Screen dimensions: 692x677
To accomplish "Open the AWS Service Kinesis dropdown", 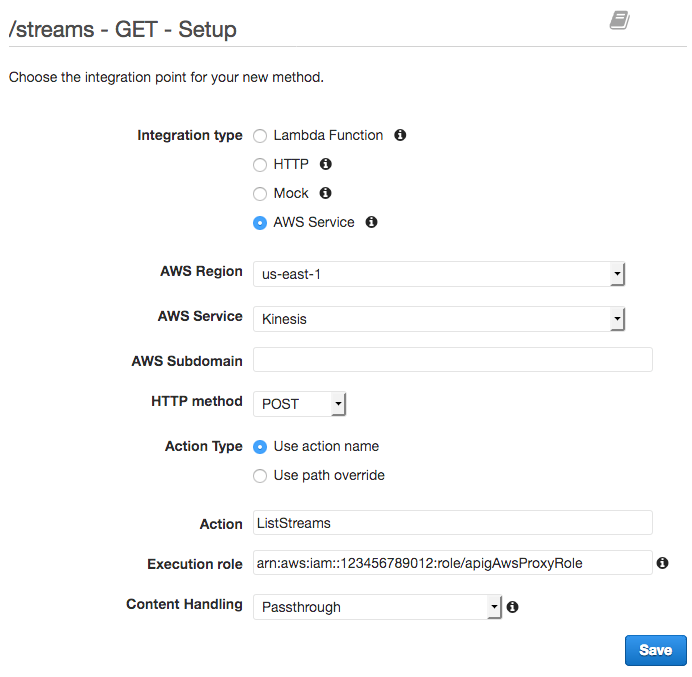I will coord(439,319).
